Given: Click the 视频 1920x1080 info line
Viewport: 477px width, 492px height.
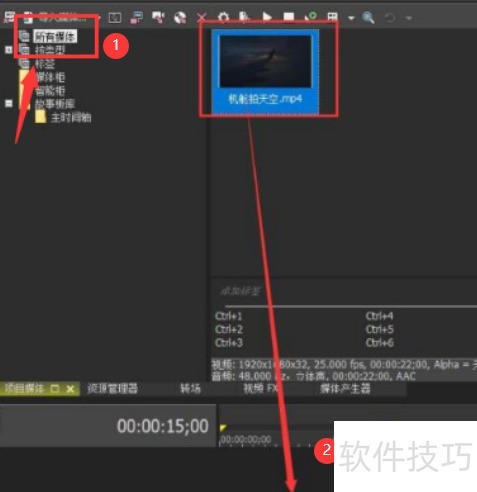Looking at the screenshot, I should coord(344,365).
